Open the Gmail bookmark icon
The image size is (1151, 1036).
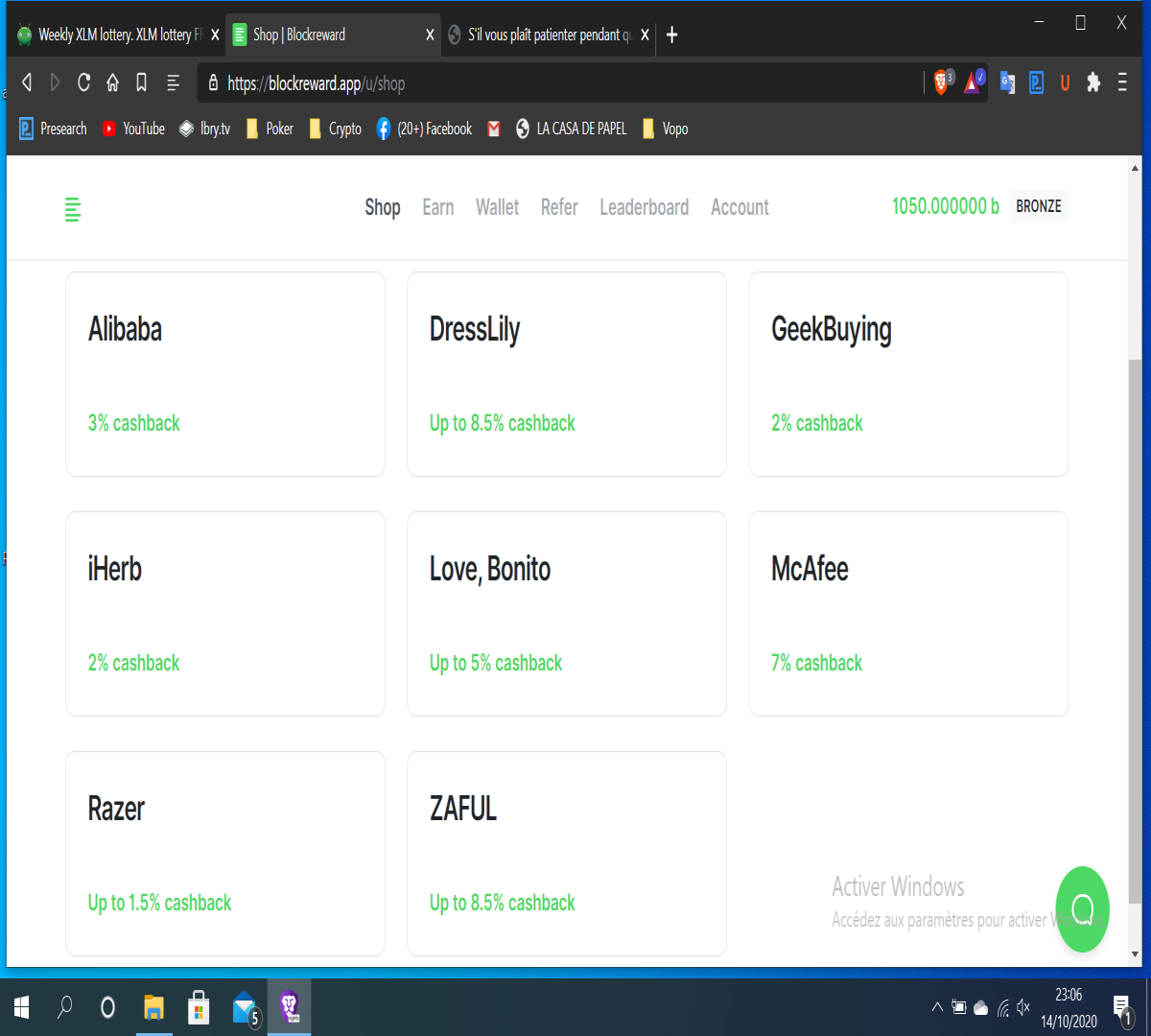(x=494, y=129)
